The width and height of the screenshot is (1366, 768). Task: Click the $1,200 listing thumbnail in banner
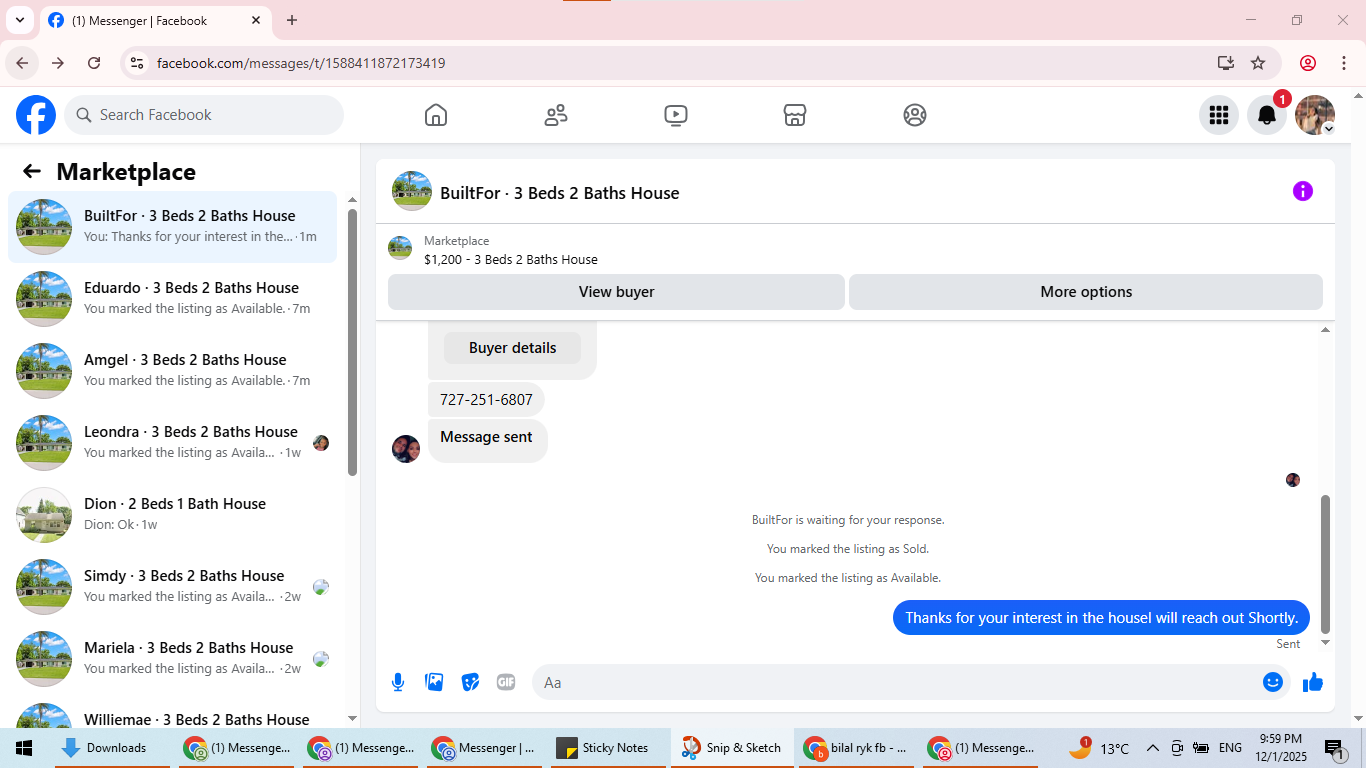pos(400,249)
